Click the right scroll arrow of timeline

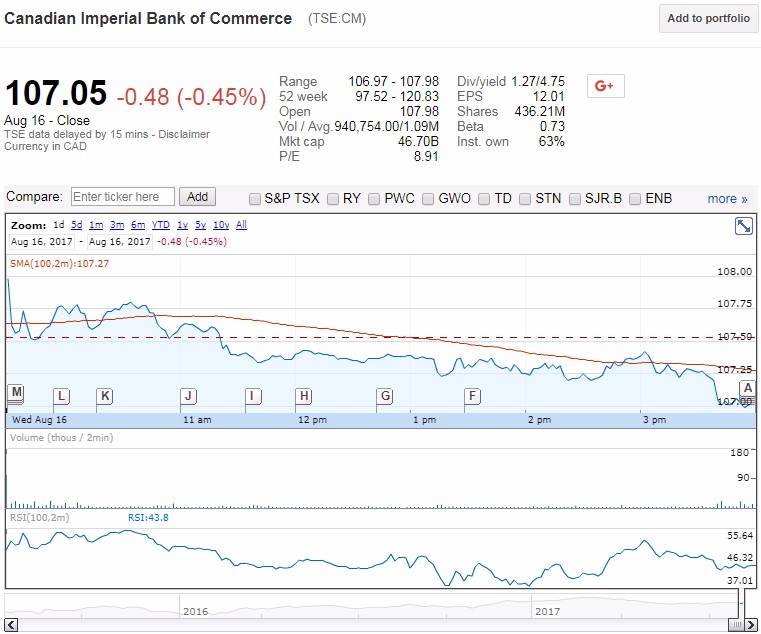[751, 624]
